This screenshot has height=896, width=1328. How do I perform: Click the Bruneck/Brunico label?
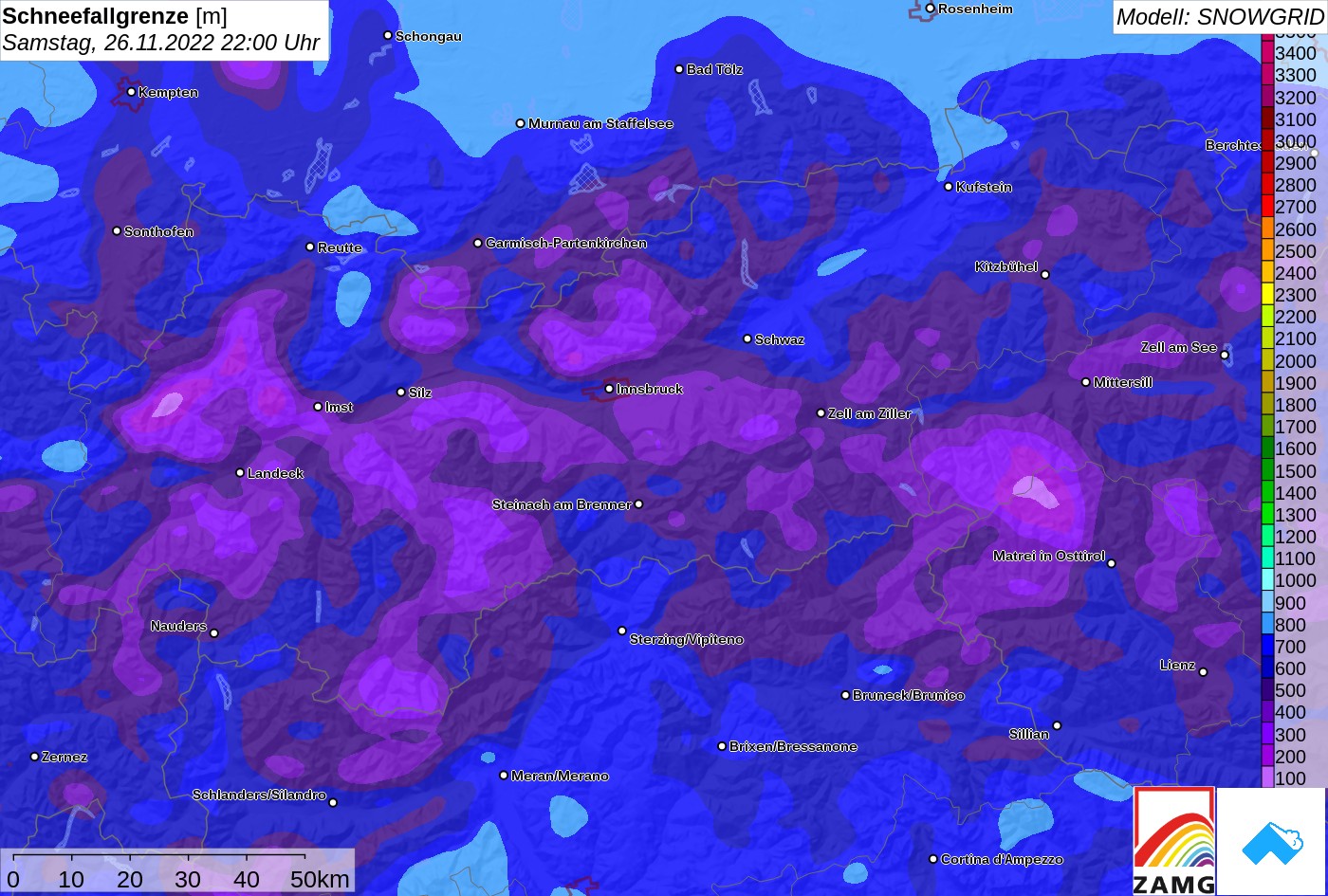(909, 695)
